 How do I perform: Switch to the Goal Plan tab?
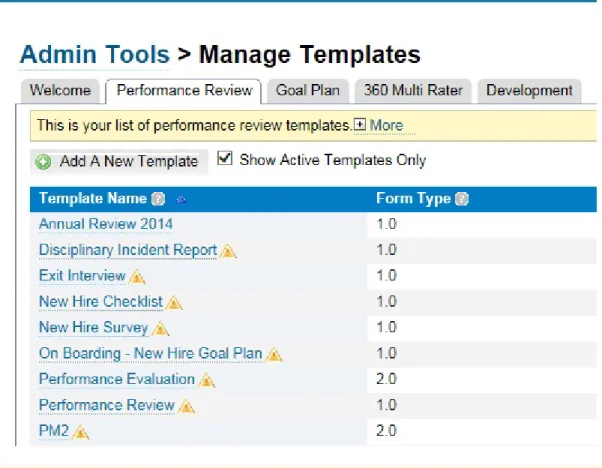[x=308, y=91]
